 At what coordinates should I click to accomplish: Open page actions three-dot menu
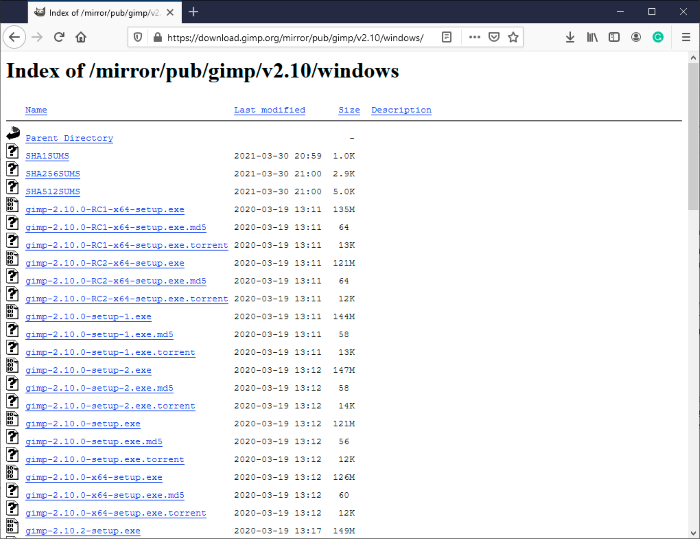pos(475,37)
